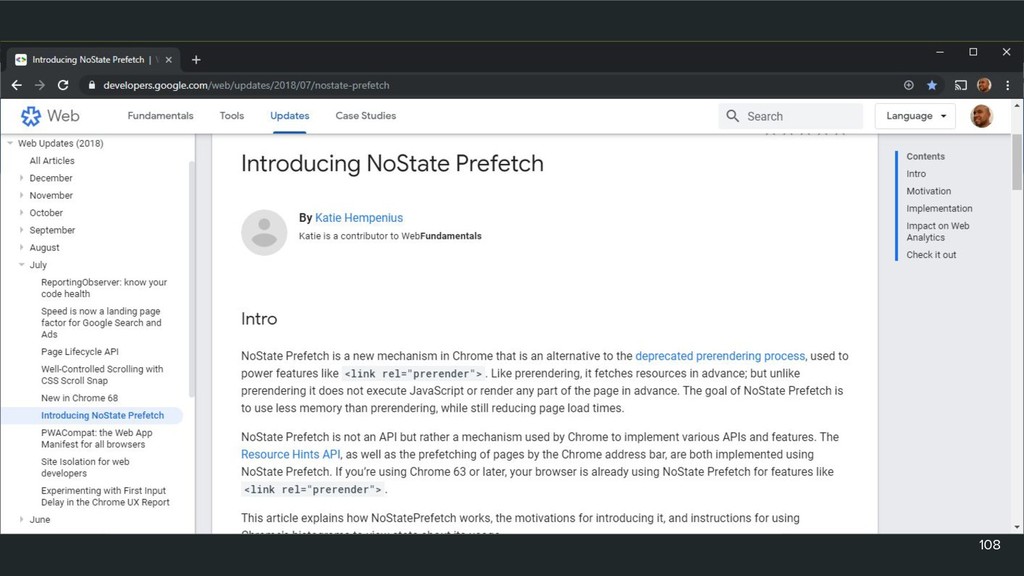Click the address bar URL
Viewport: 1024px width, 576px height.
tap(246, 86)
